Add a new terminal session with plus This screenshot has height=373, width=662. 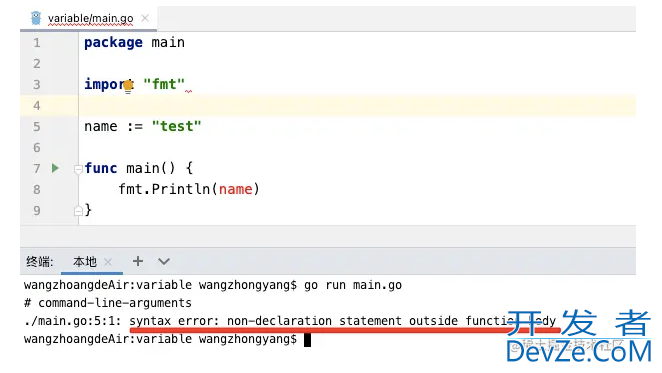pyautogui.click(x=138, y=261)
